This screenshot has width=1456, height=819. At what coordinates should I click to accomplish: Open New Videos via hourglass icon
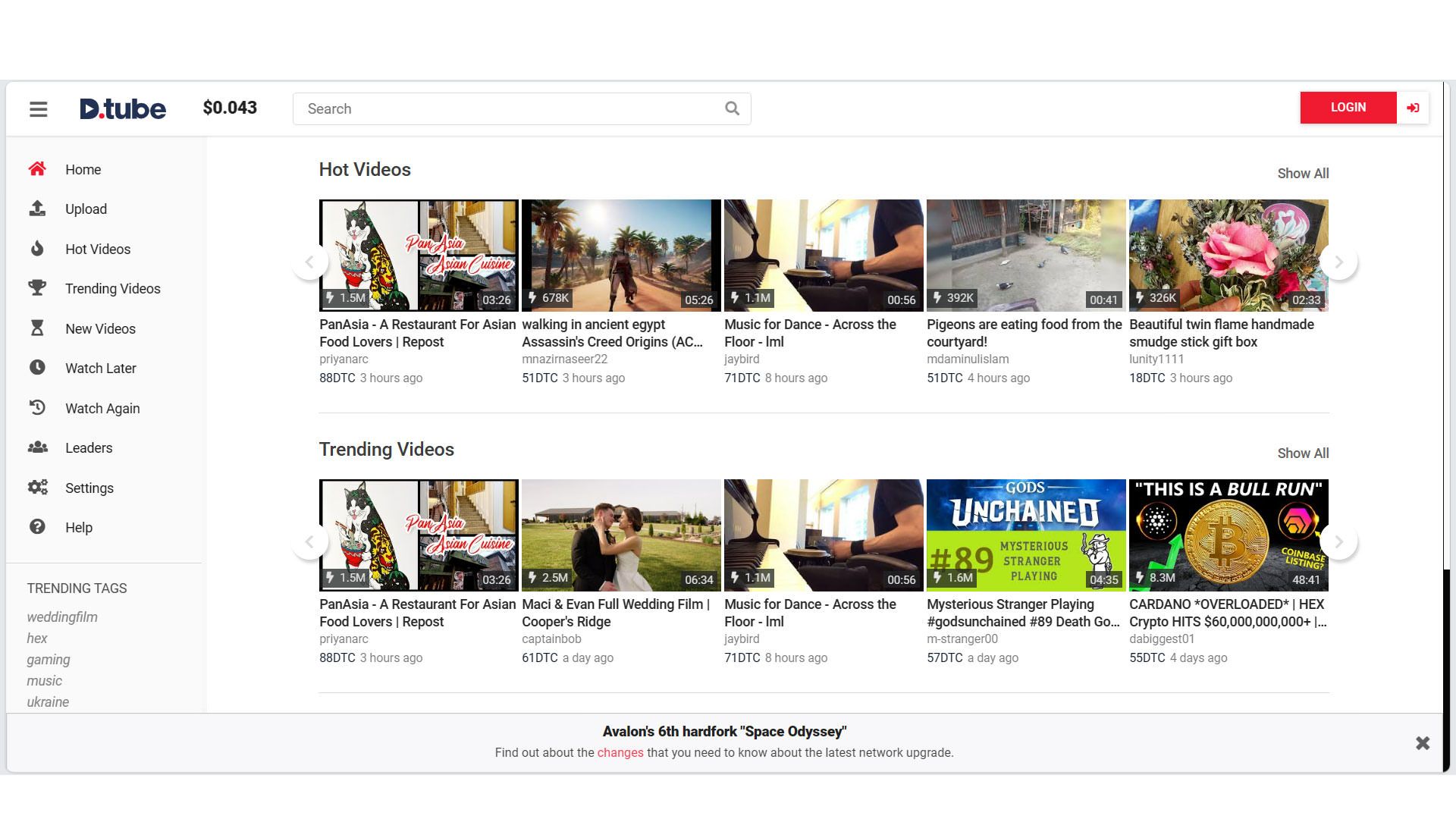[x=37, y=328]
